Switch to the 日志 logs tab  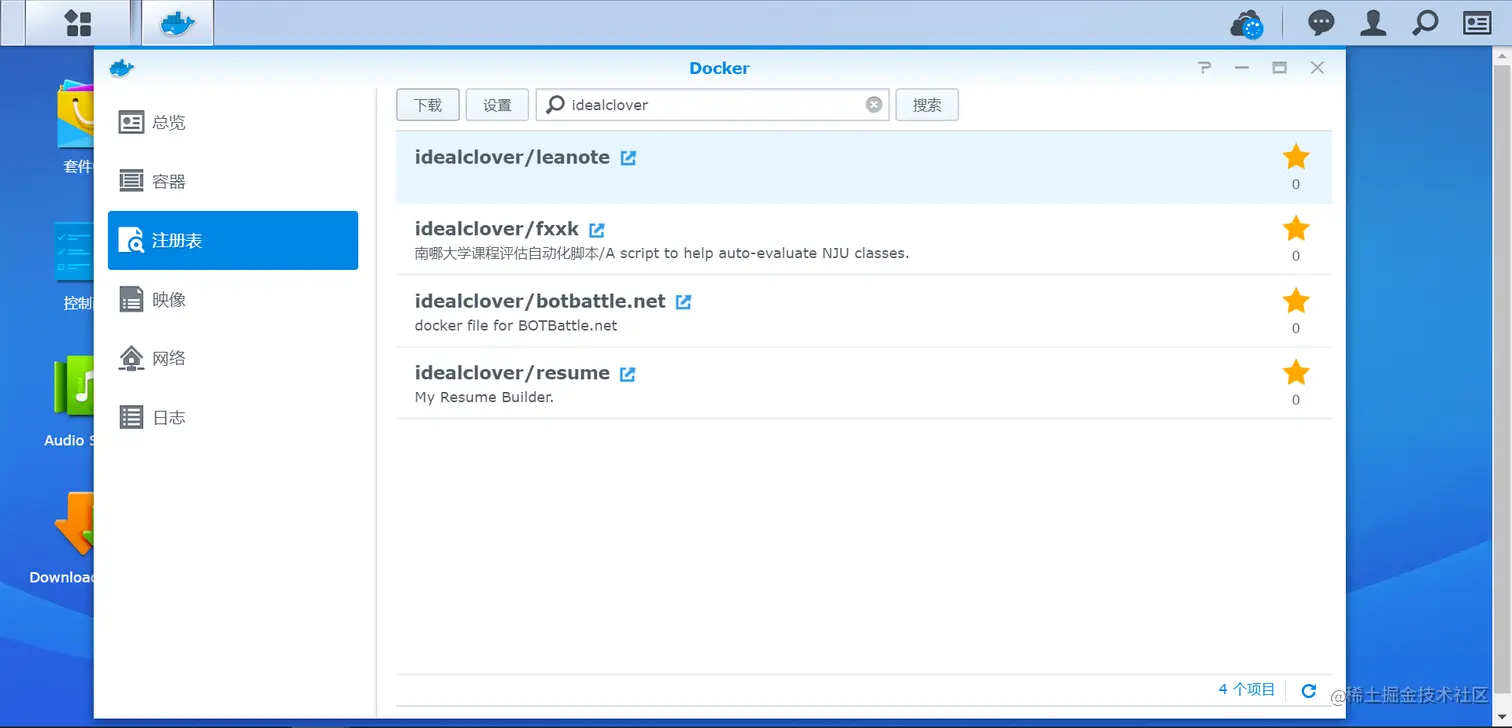point(233,417)
